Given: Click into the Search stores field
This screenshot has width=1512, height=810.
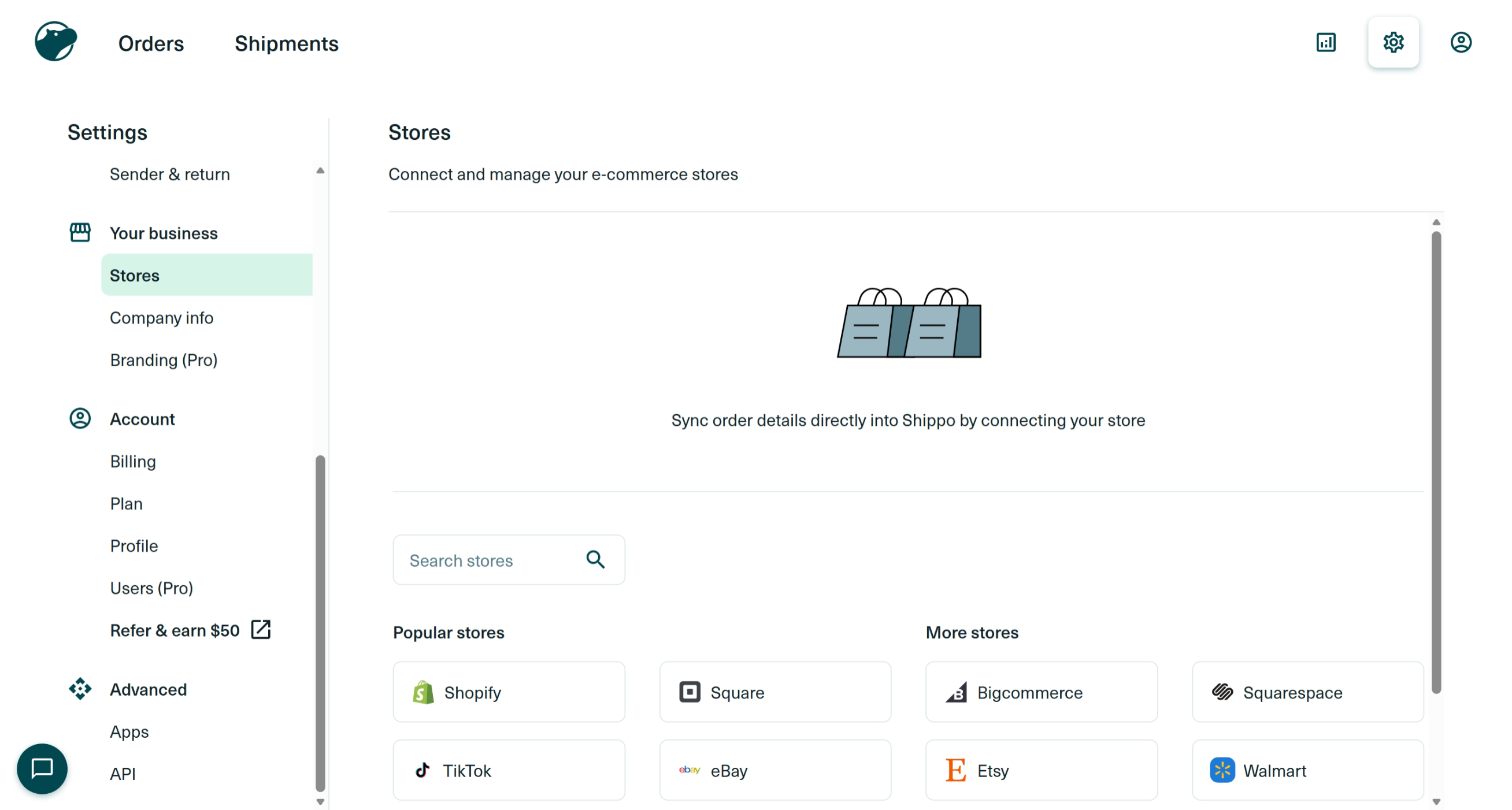Looking at the screenshot, I should (x=509, y=560).
